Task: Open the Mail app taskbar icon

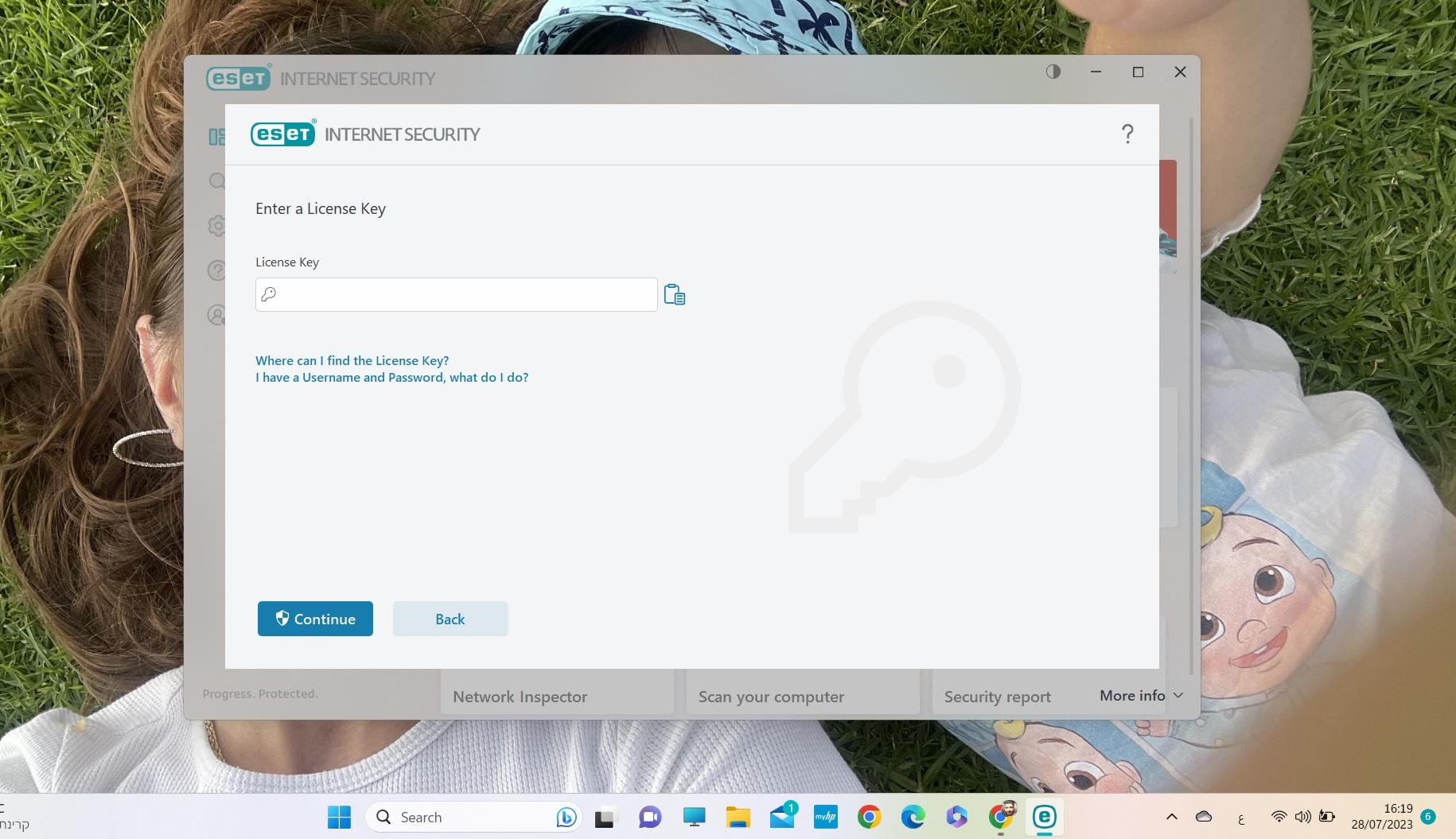Action: (x=782, y=817)
